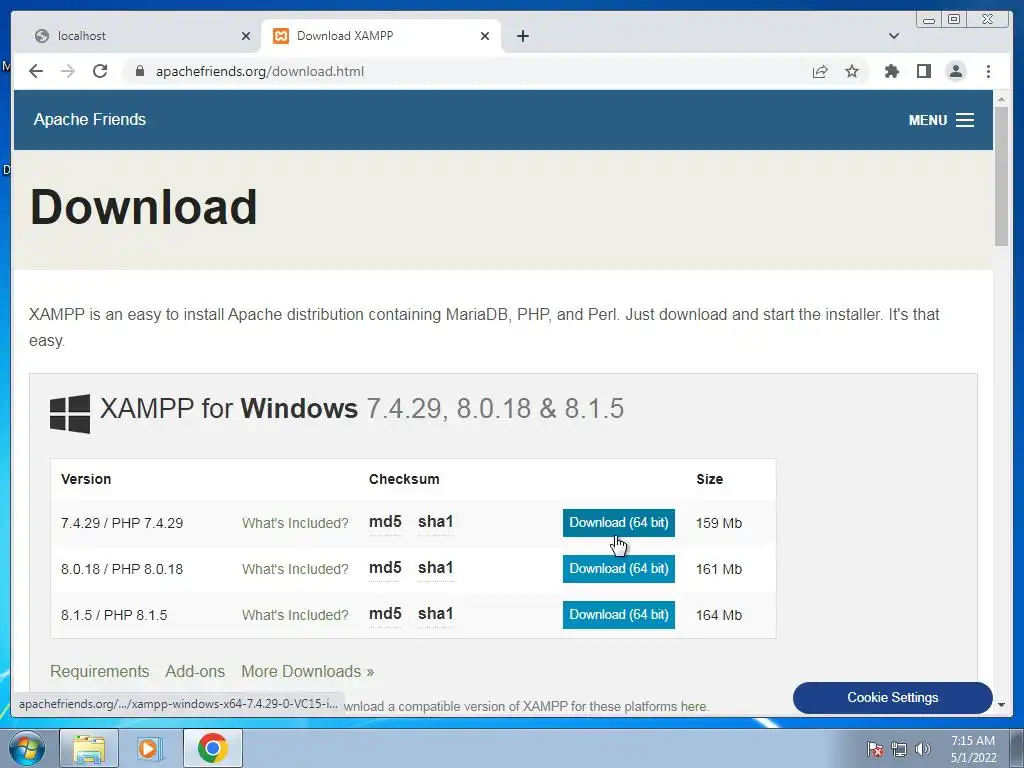Open File Explorer from taskbar

(x=89, y=748)
